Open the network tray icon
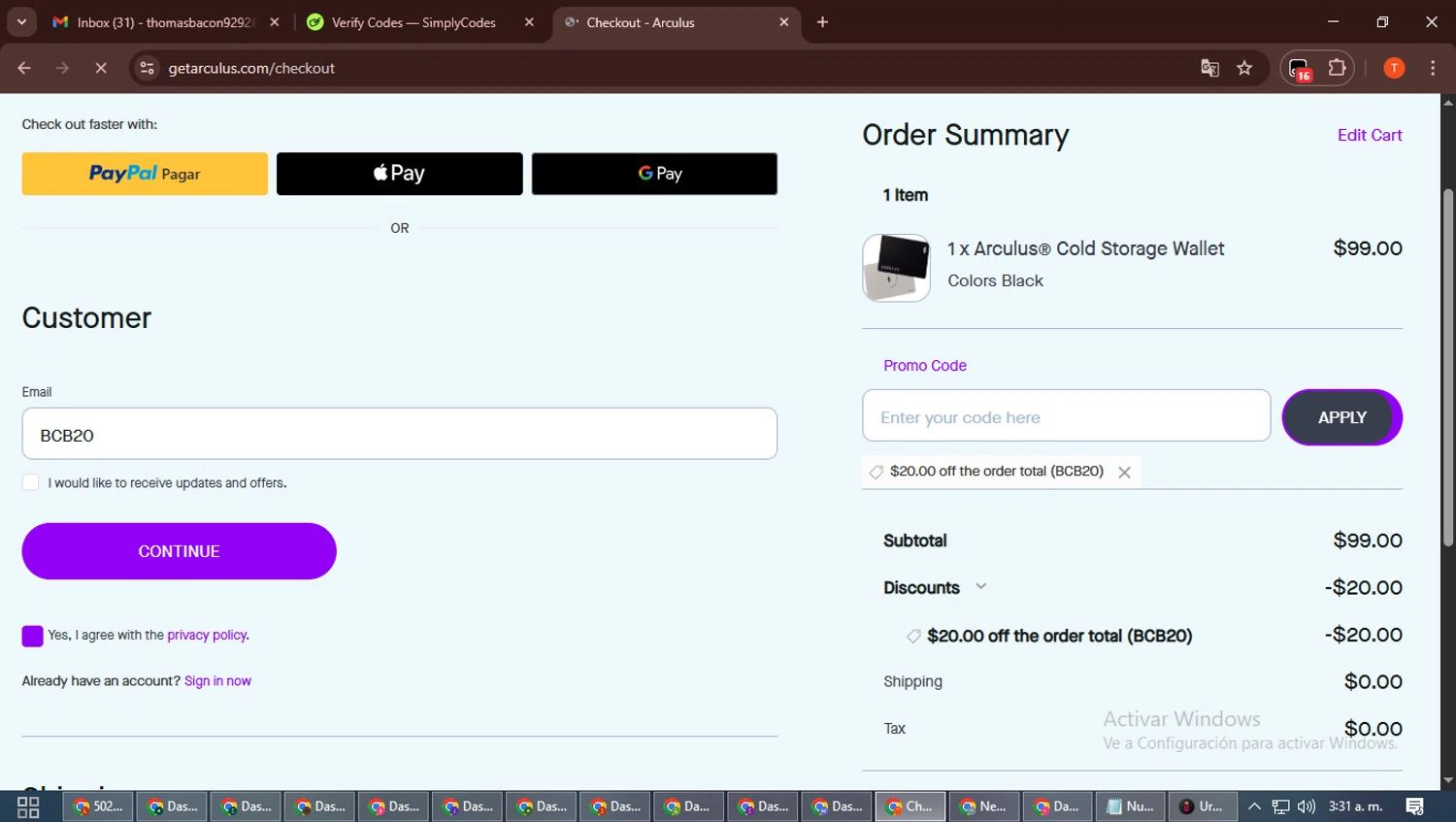This screenshot has width=1456, height=822. point(1280,806)
